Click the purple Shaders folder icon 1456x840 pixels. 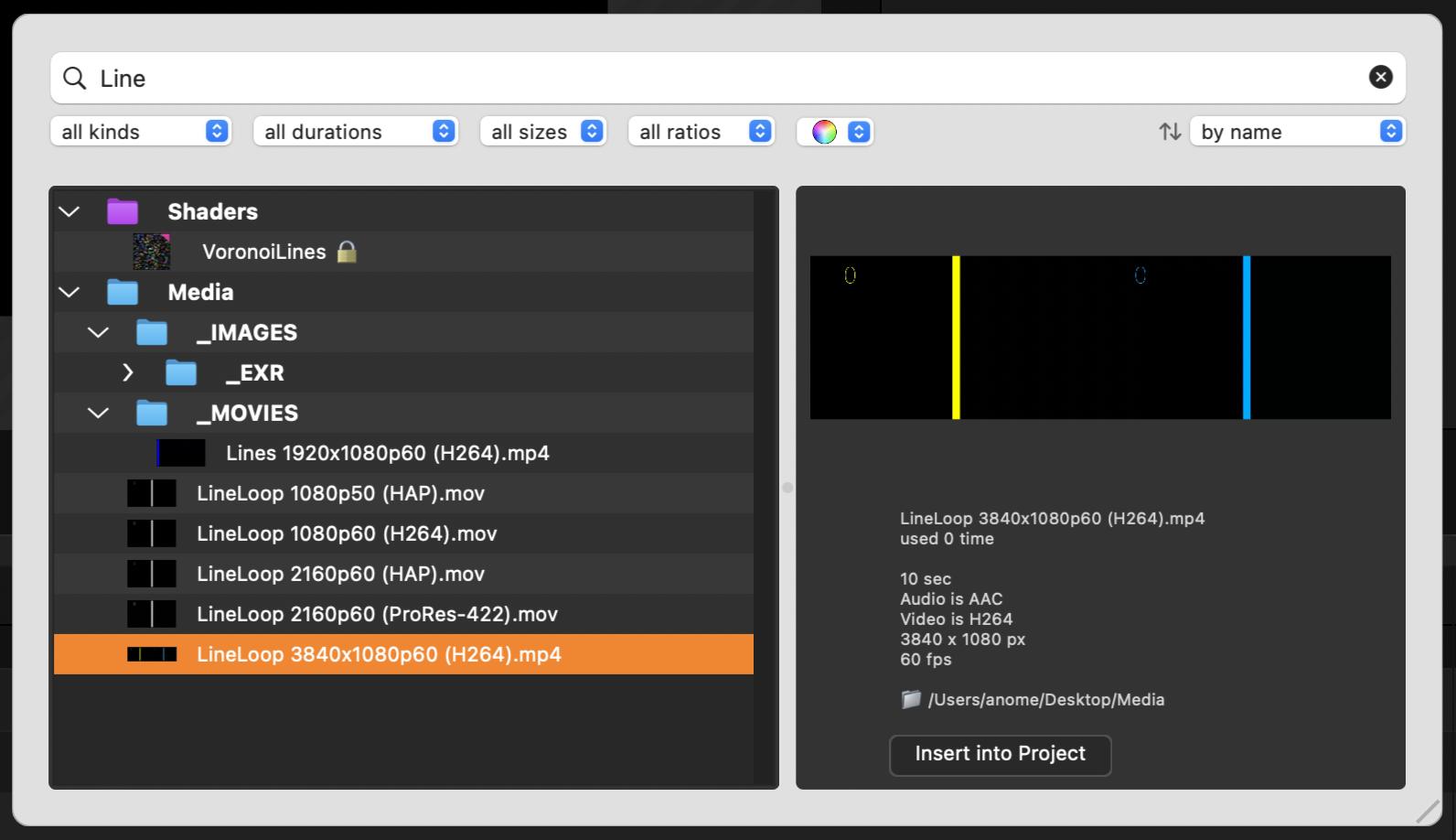point(123,211)
